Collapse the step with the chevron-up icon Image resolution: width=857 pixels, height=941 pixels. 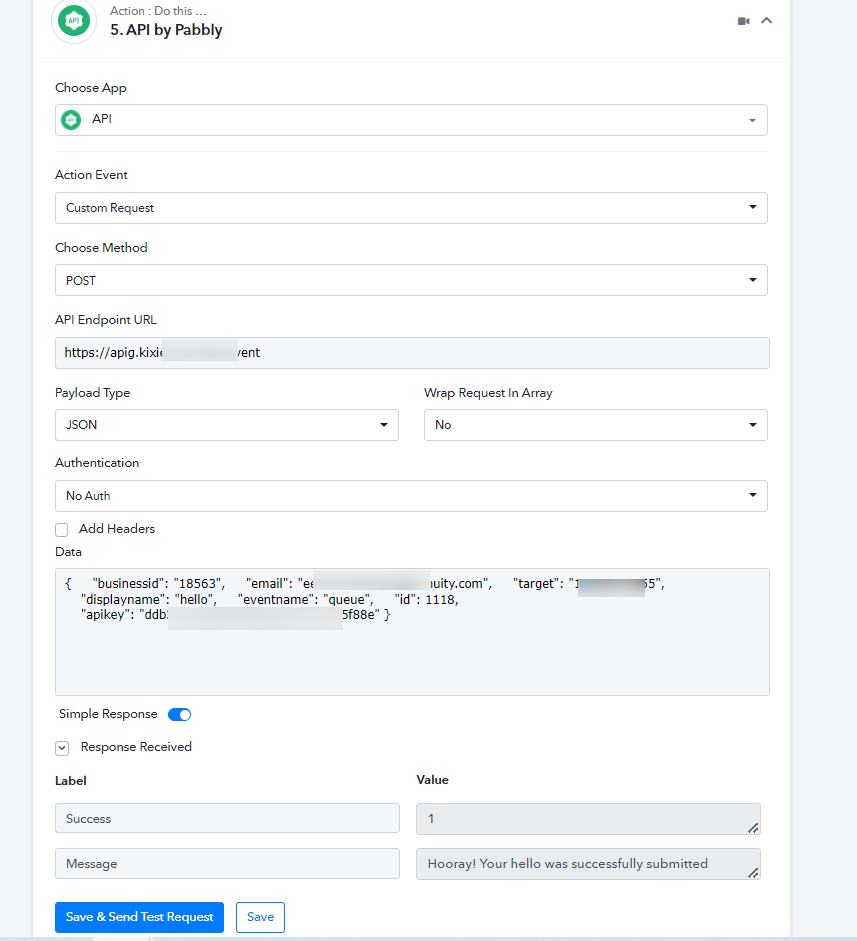tap(767, 20)
